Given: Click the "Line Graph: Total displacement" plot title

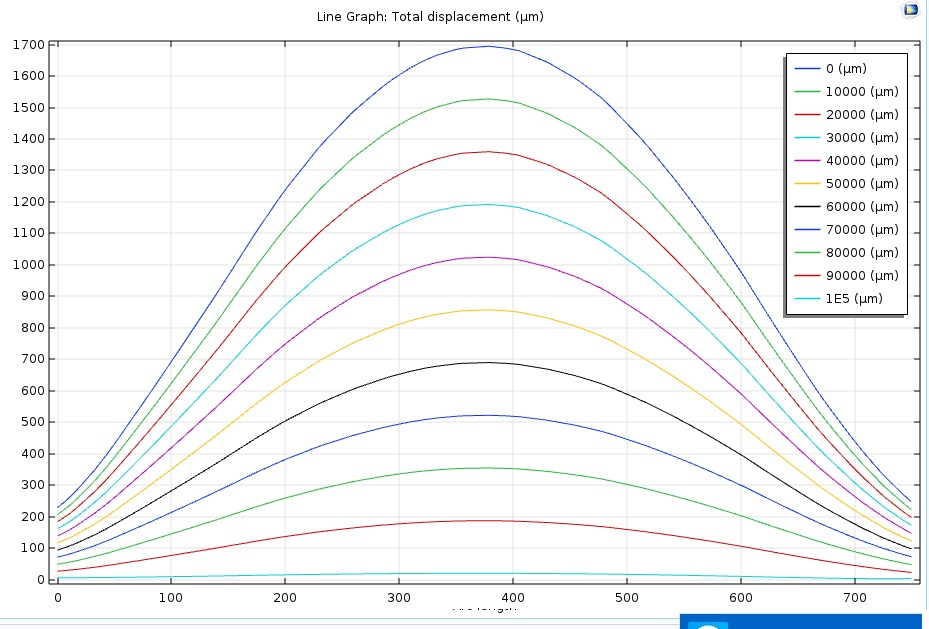Looking at the screenshot, I should [x=430, y=16].
